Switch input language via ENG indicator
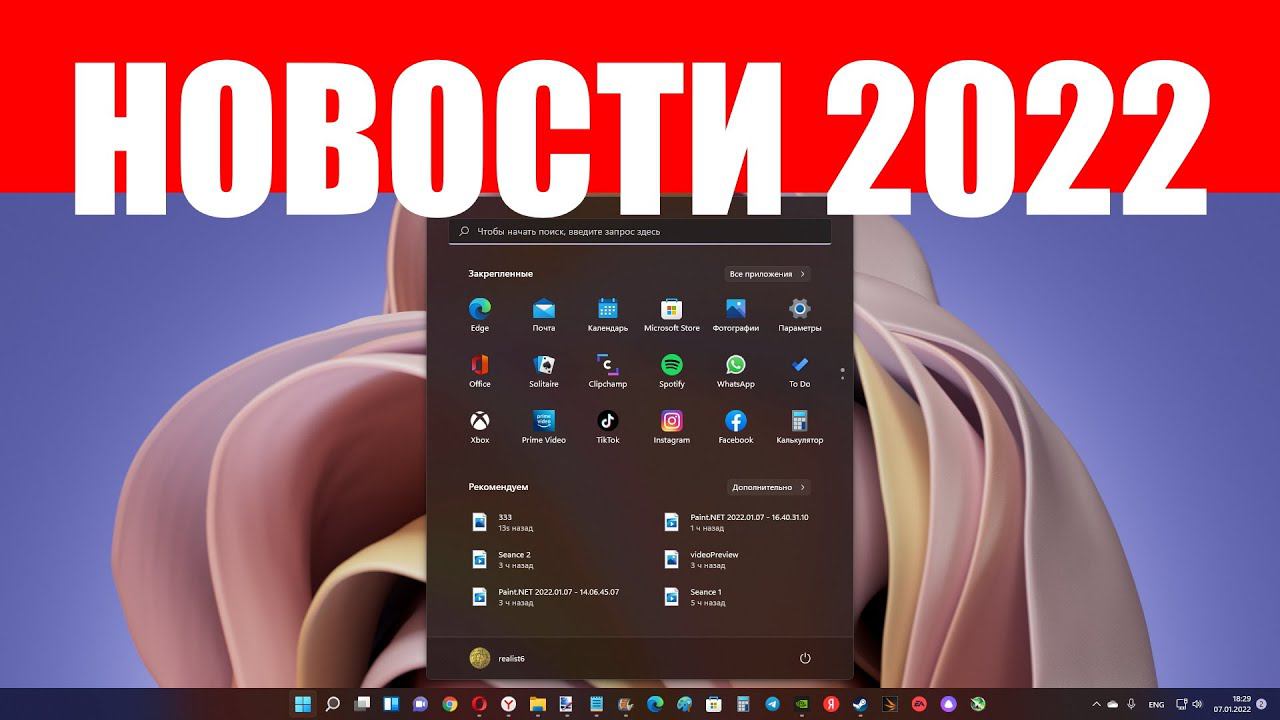Screen dimensions: 1280x720 1157,704
